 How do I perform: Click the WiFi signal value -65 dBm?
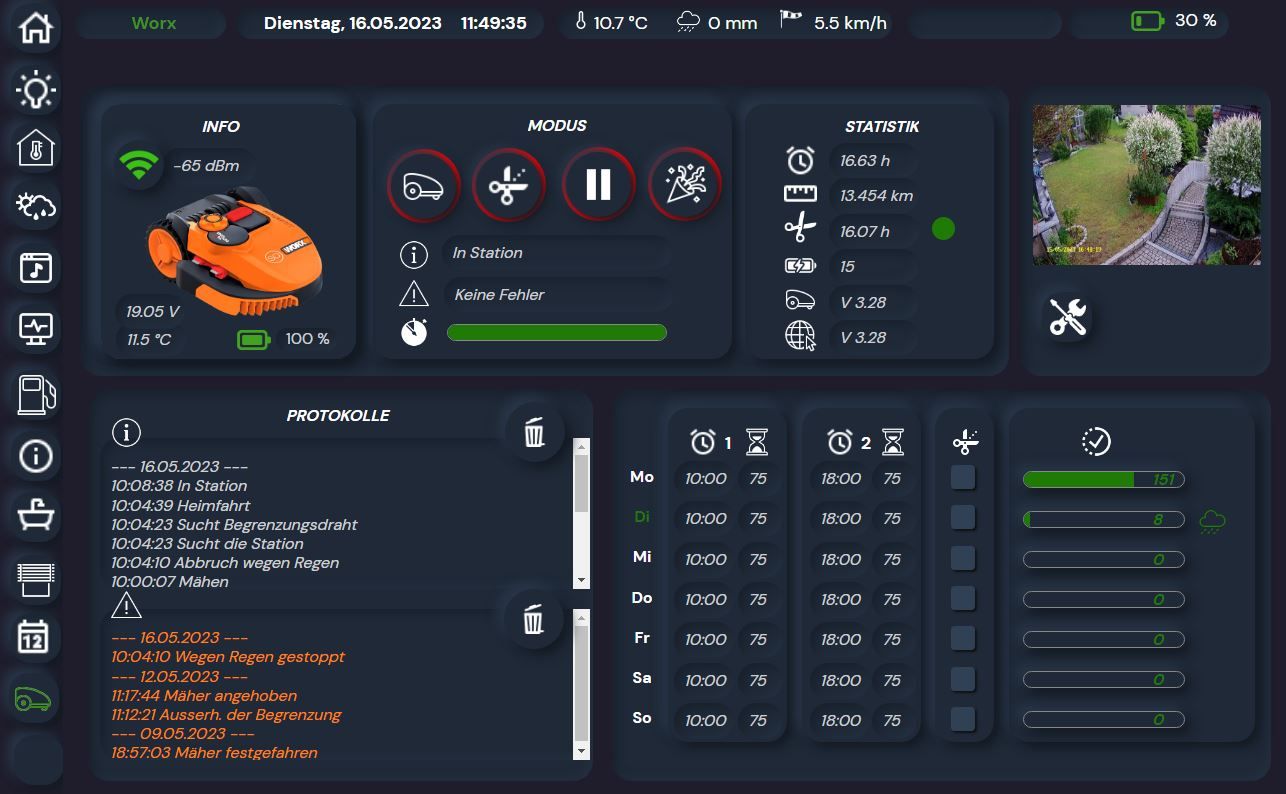[x=206, y=166]
